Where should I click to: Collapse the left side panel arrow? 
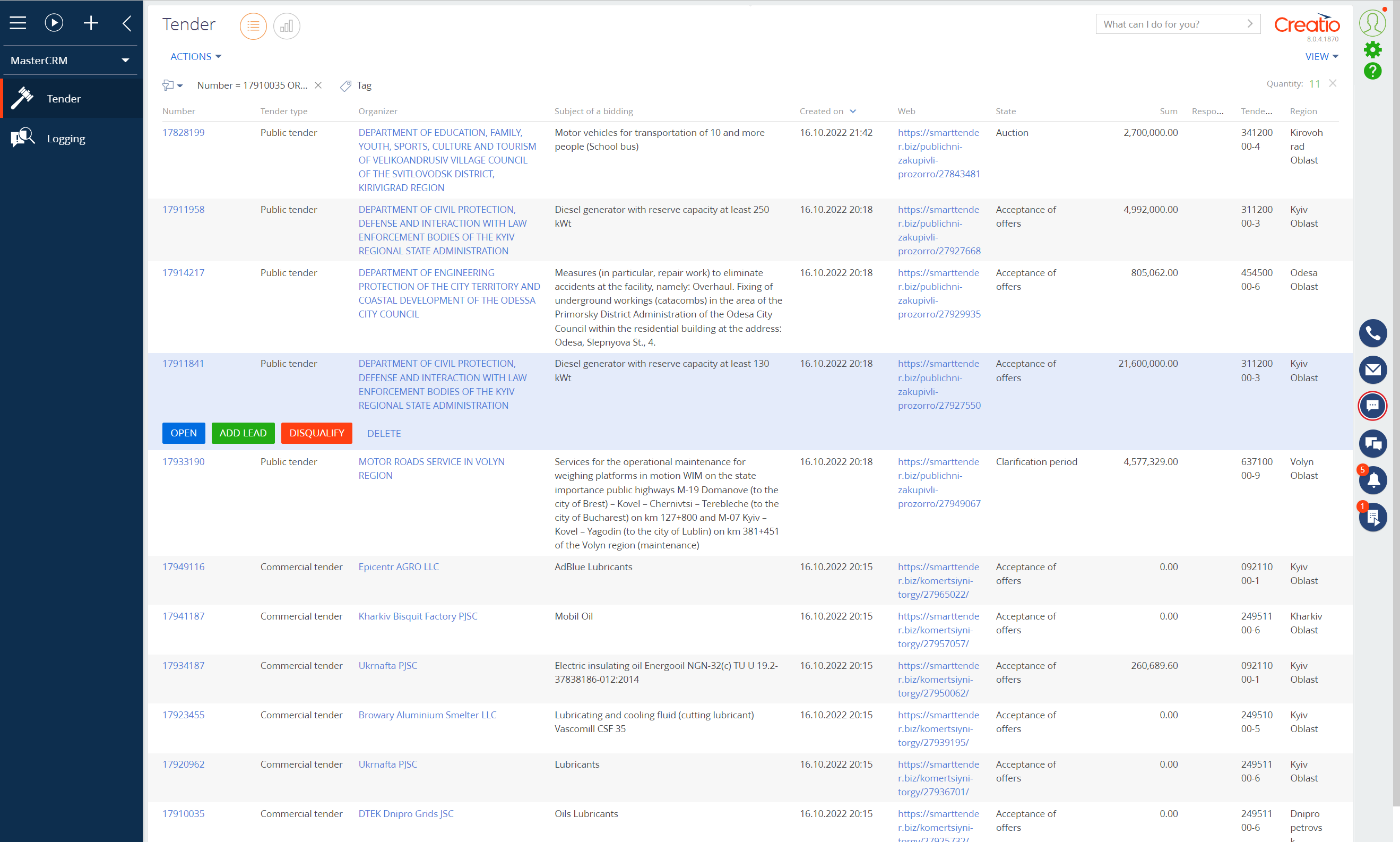tap(127, 23)
